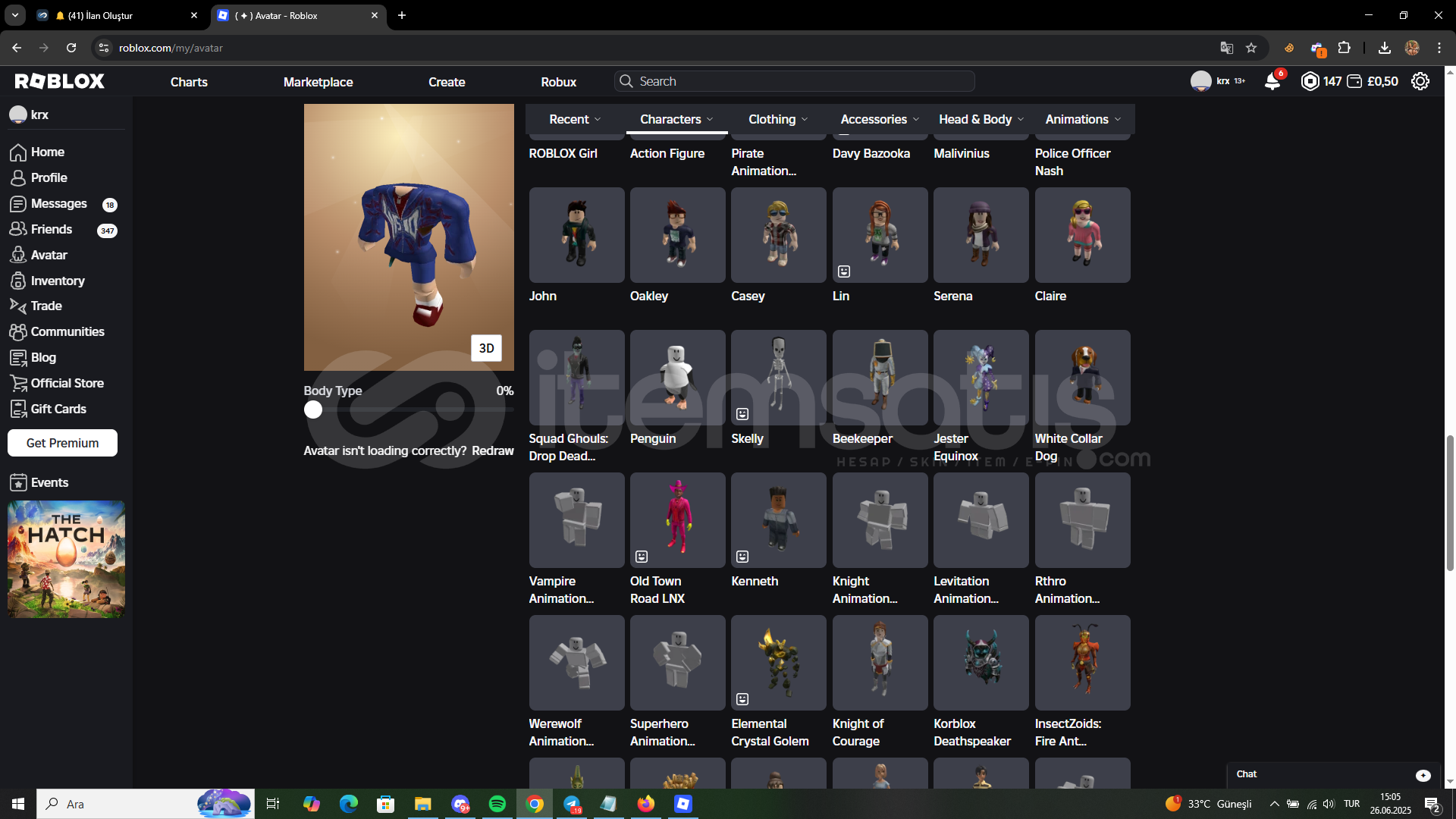The image size is (1456, 819).
Task: Open the Robux nav item
Action: click(559, 82)
